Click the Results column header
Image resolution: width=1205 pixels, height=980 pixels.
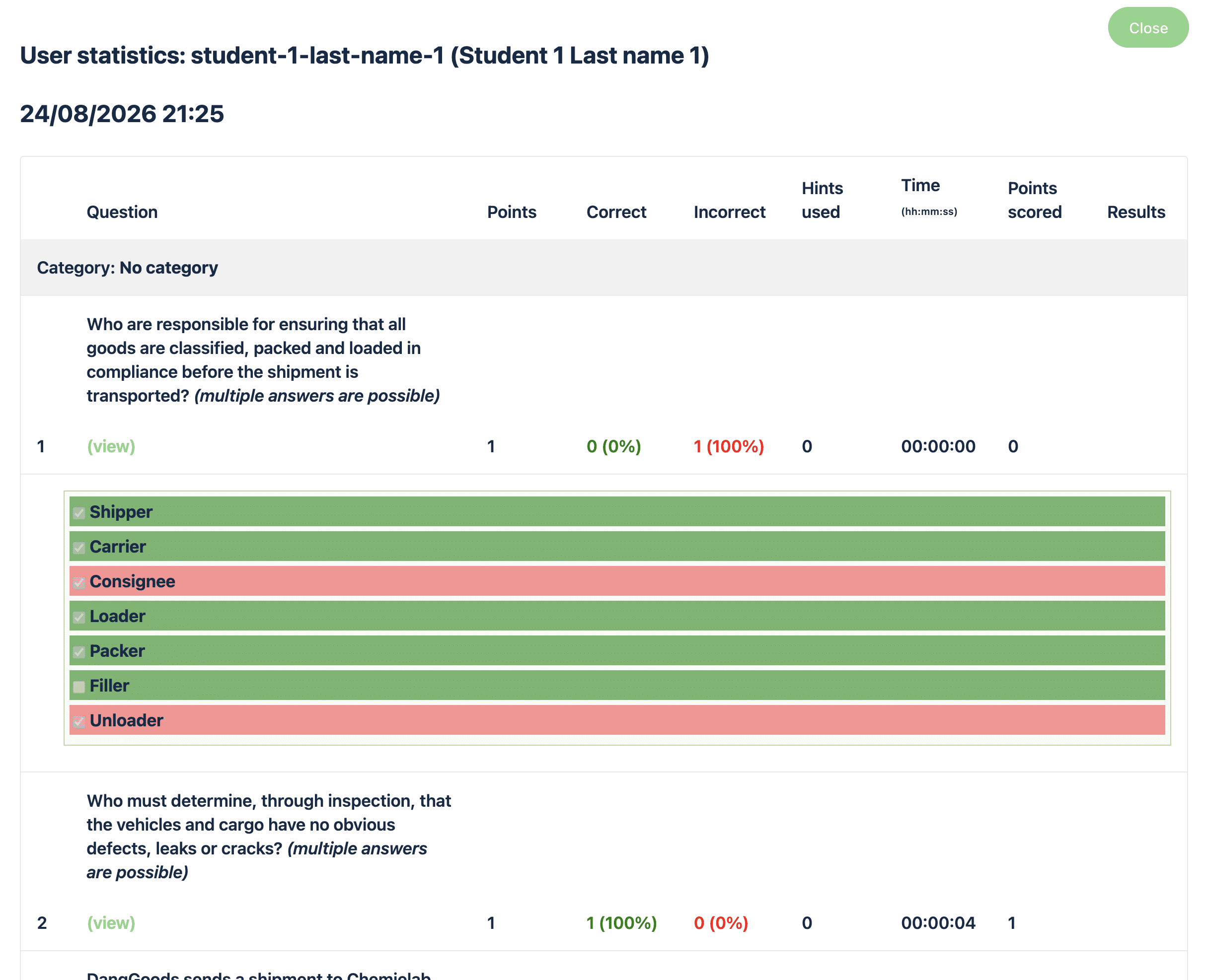pos(1135,212)
